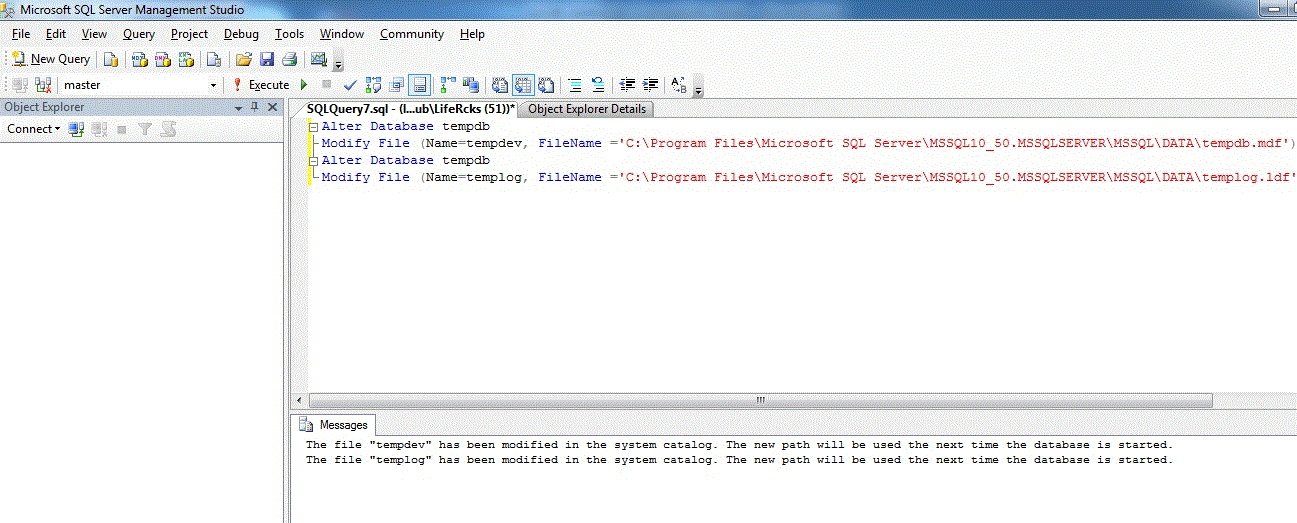Click the Name=tempdev text in the query
Image resolution: width=1297 pixels, height=523 pixels.
tap(474, 143)
